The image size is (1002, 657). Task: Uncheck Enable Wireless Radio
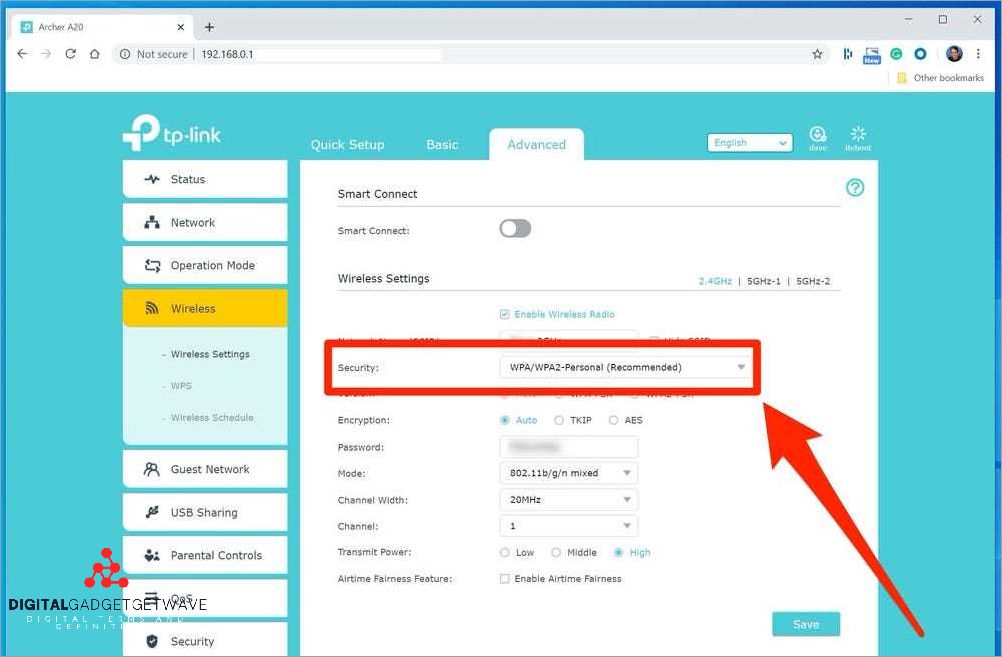505,314
